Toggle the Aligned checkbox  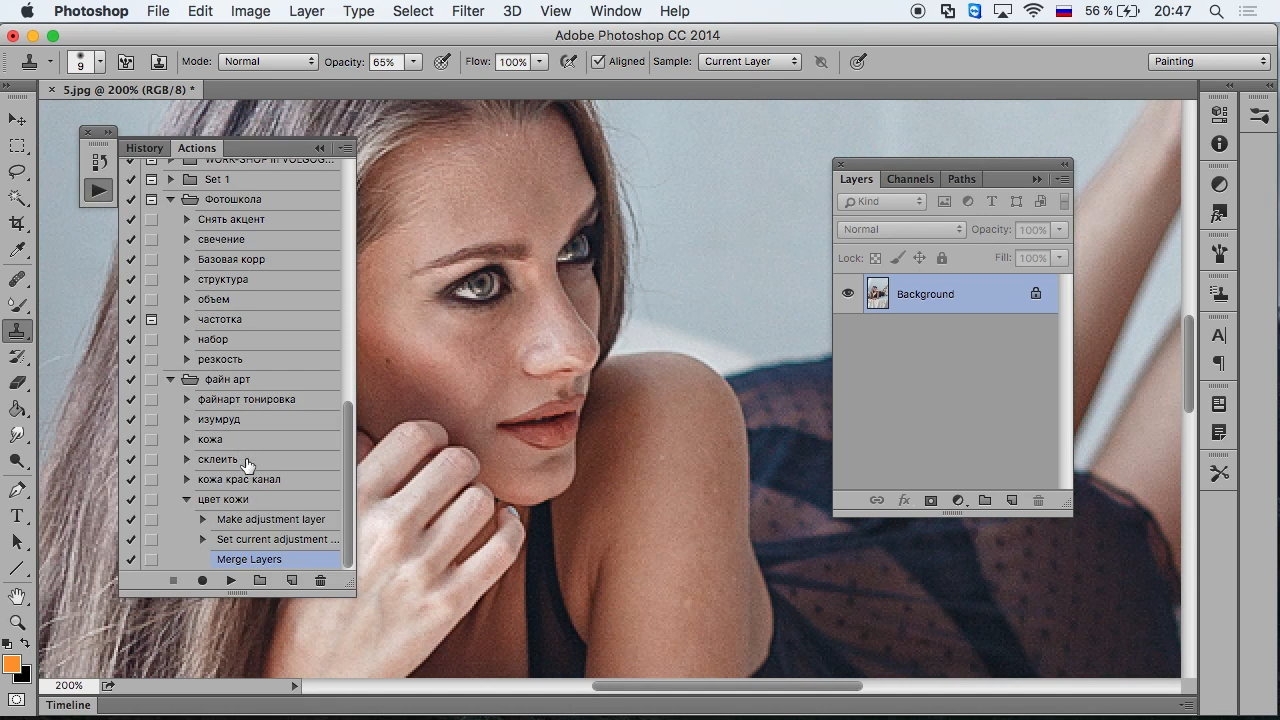(598, 61)
